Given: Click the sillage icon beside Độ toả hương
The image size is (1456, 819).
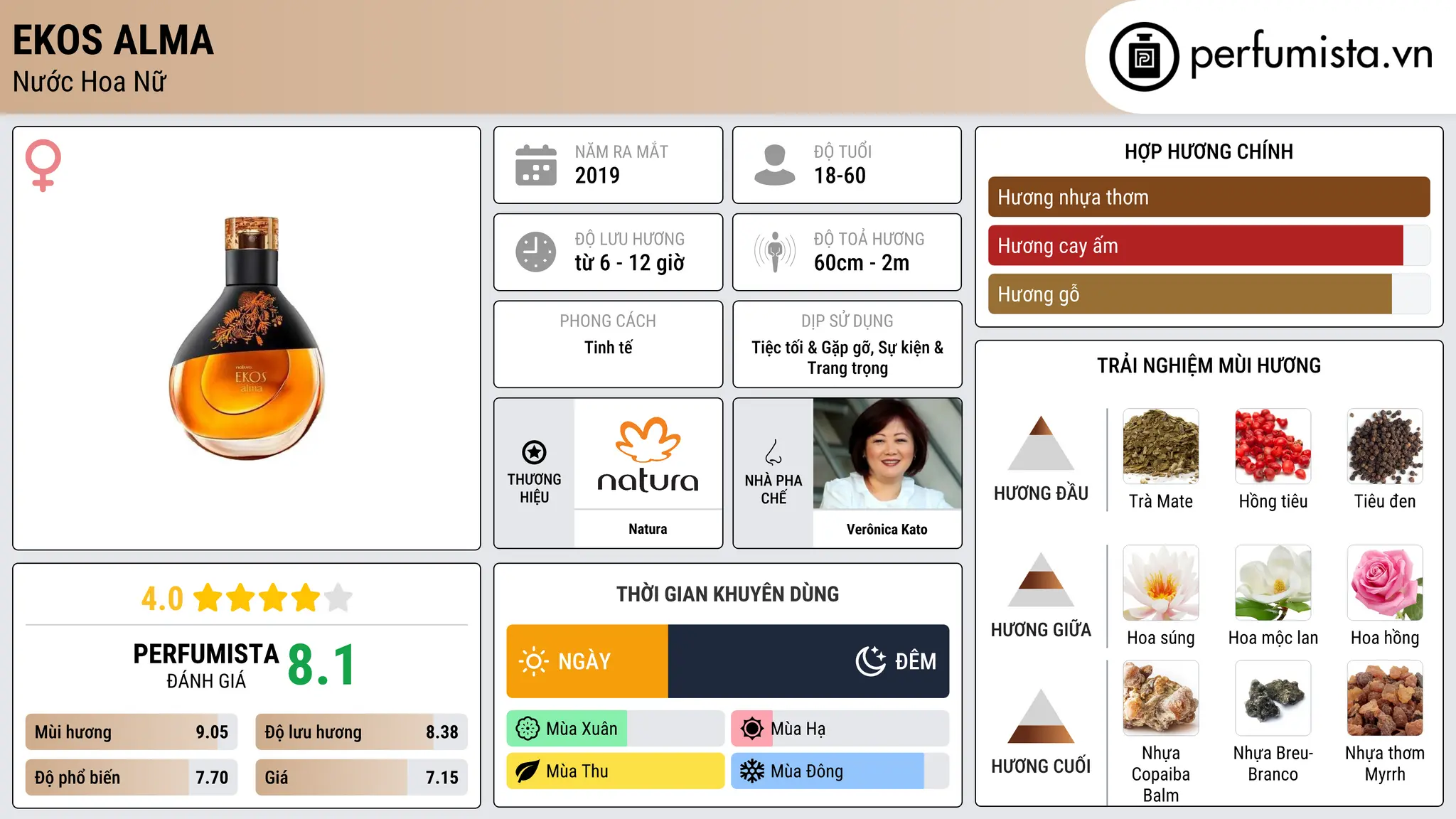Looking at the screenshot, I should pyautogui.click(x=774, y=252).
